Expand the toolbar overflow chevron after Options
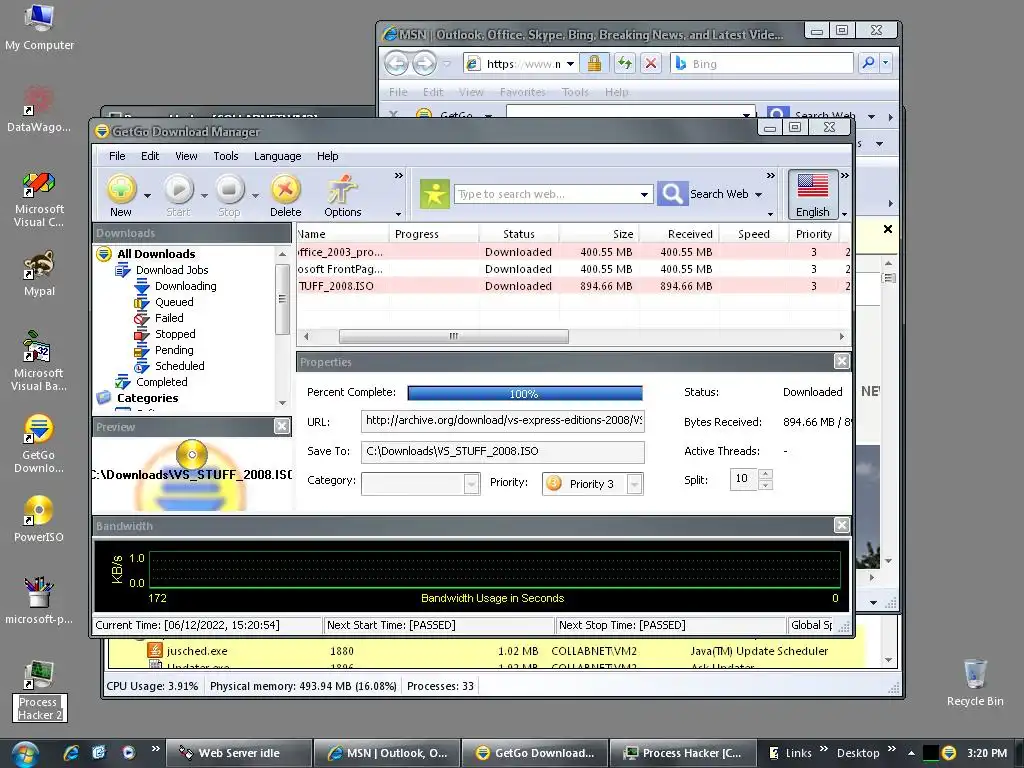This screenshot has width=1024, height=768. pyautogui.click(x=398, y=176)
